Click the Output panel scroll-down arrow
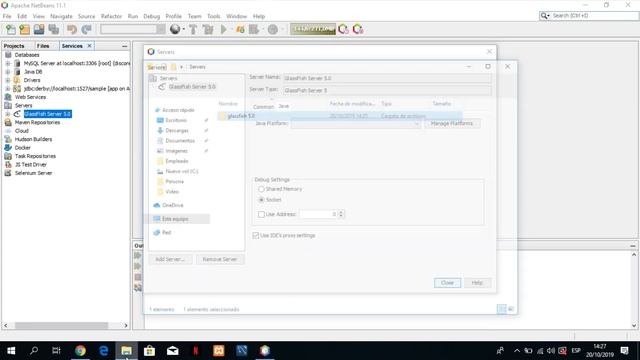The height and width of the screenshot is (360, 640). 633,325
